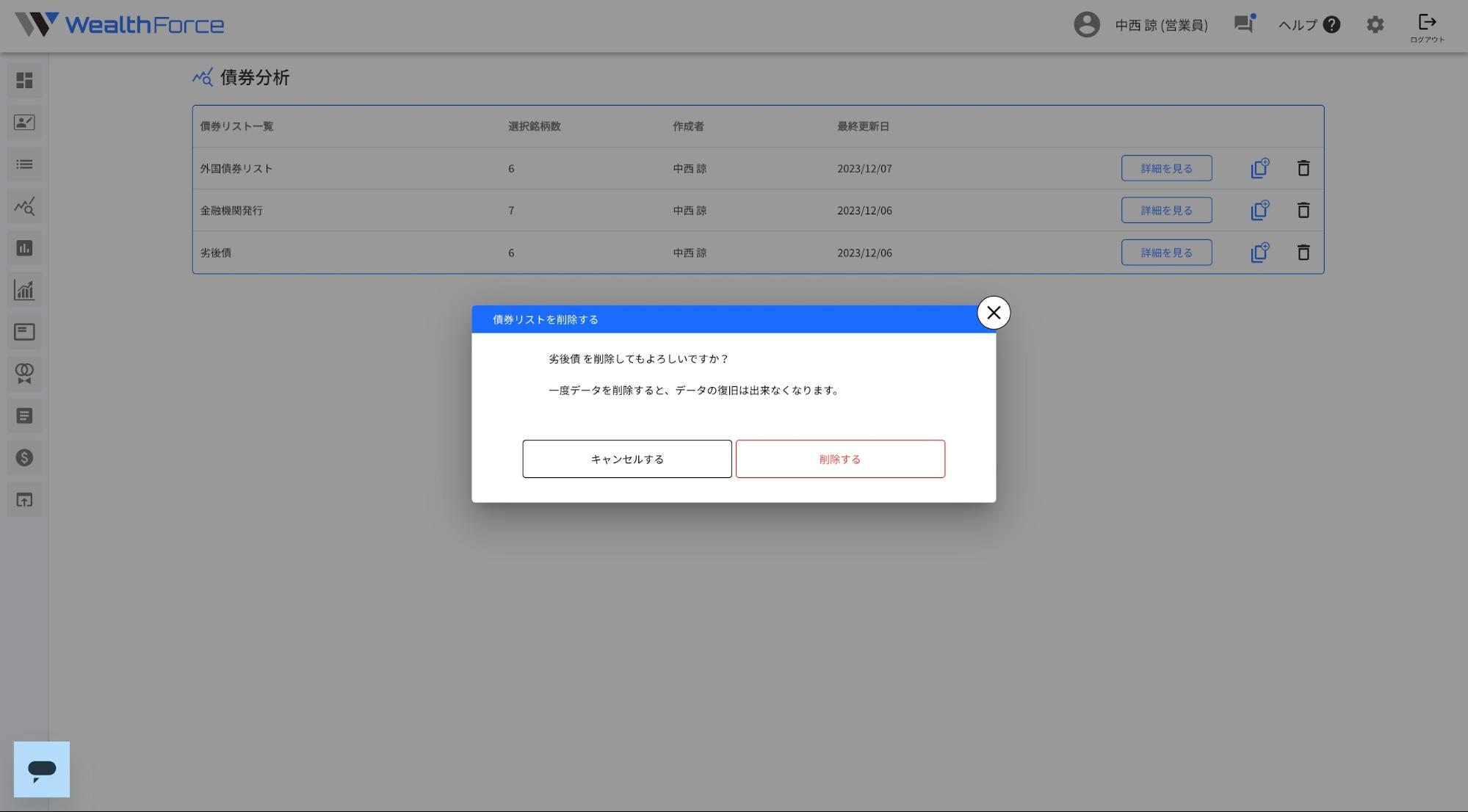Delete the 金融機関発行 list via trash icon
The image size is (1468, 812).
[x=1303, y=211]
